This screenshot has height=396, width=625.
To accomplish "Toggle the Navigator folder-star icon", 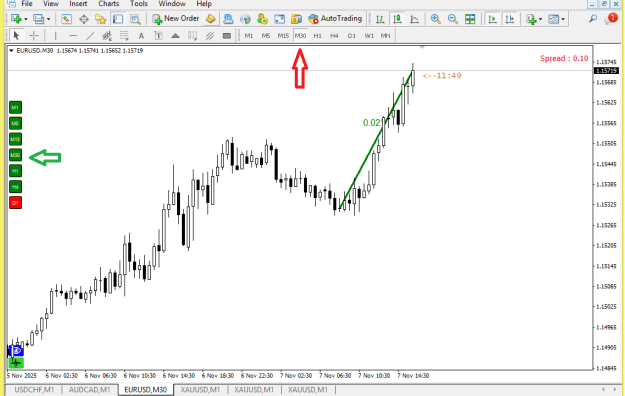I will (100, 19).
